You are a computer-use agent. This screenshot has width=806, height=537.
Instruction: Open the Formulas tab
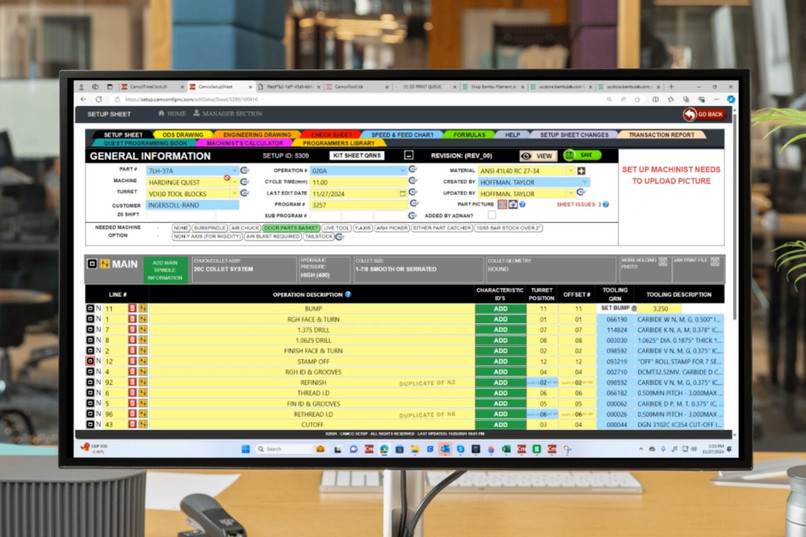(x=469, y=135)
